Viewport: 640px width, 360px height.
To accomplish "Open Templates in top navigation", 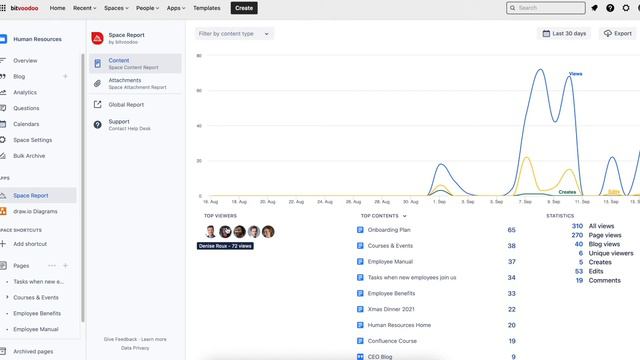I will click(207, 8).
